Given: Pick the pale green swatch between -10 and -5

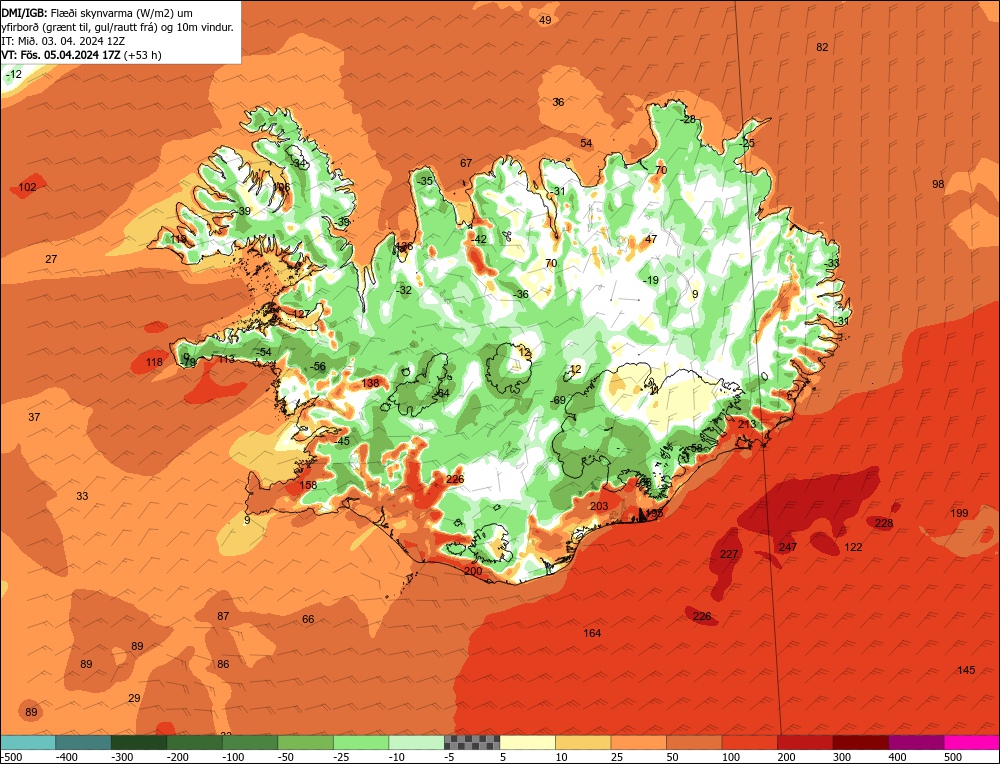Looking at the screenshot, I should click(x=416, y=742).
